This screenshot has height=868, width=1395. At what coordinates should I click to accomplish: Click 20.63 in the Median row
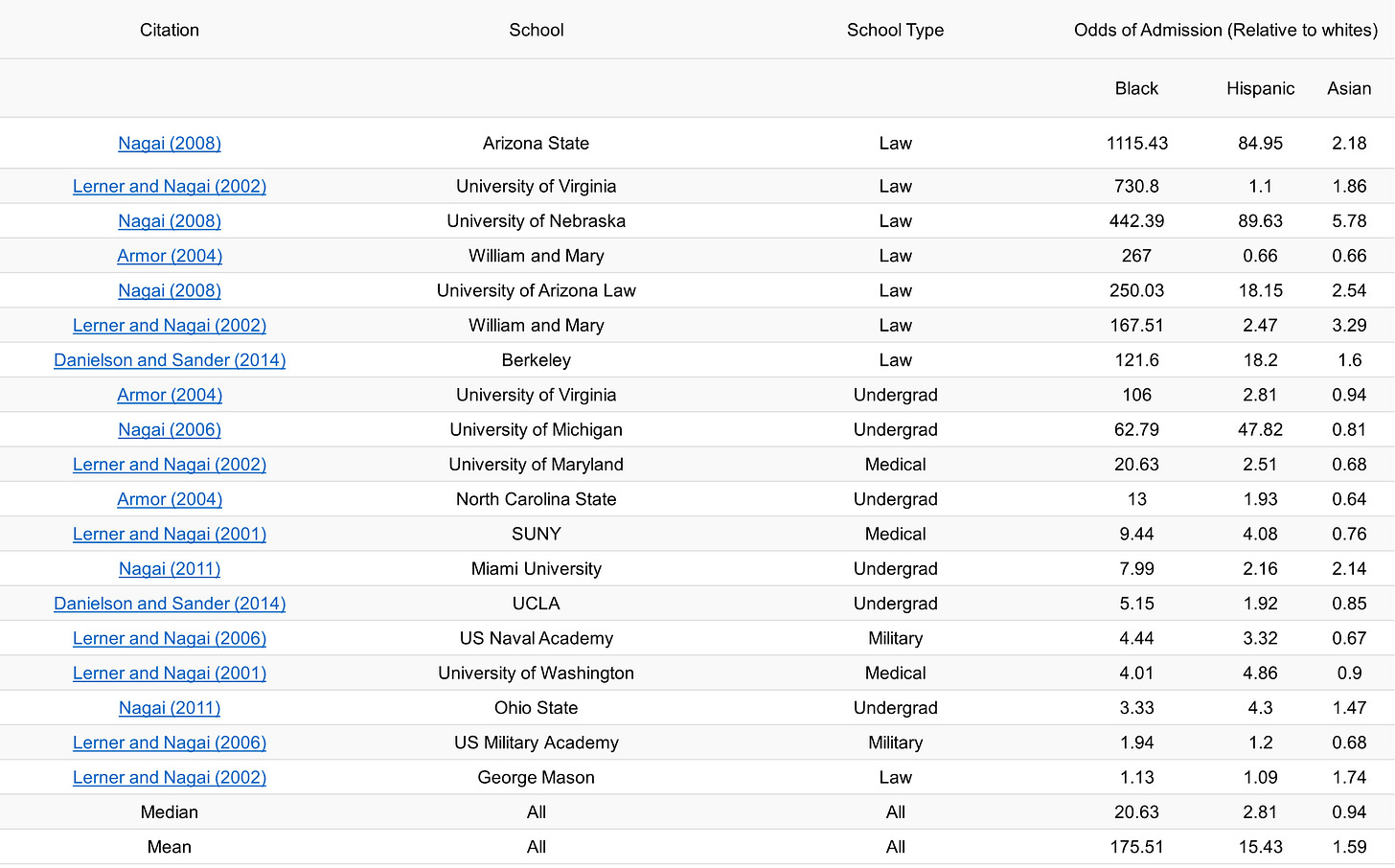click(x=1136, y=812)
